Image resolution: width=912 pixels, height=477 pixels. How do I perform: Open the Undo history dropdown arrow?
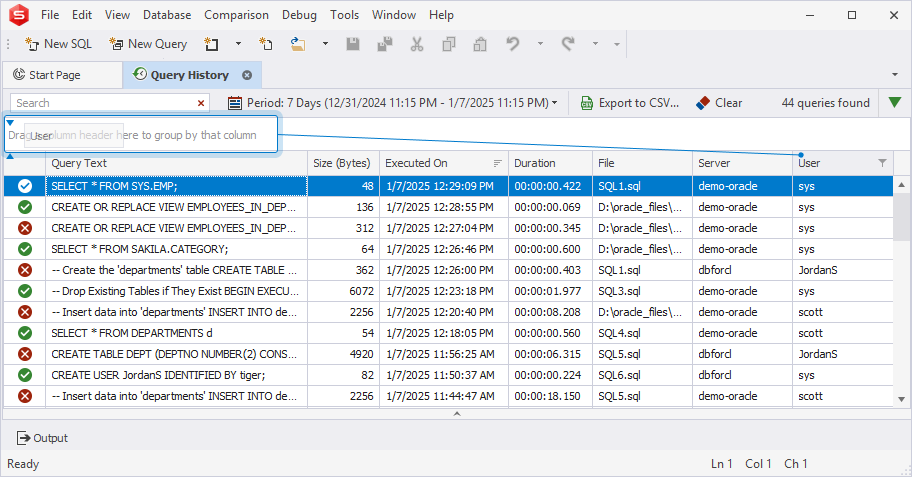tap(540, 44)
